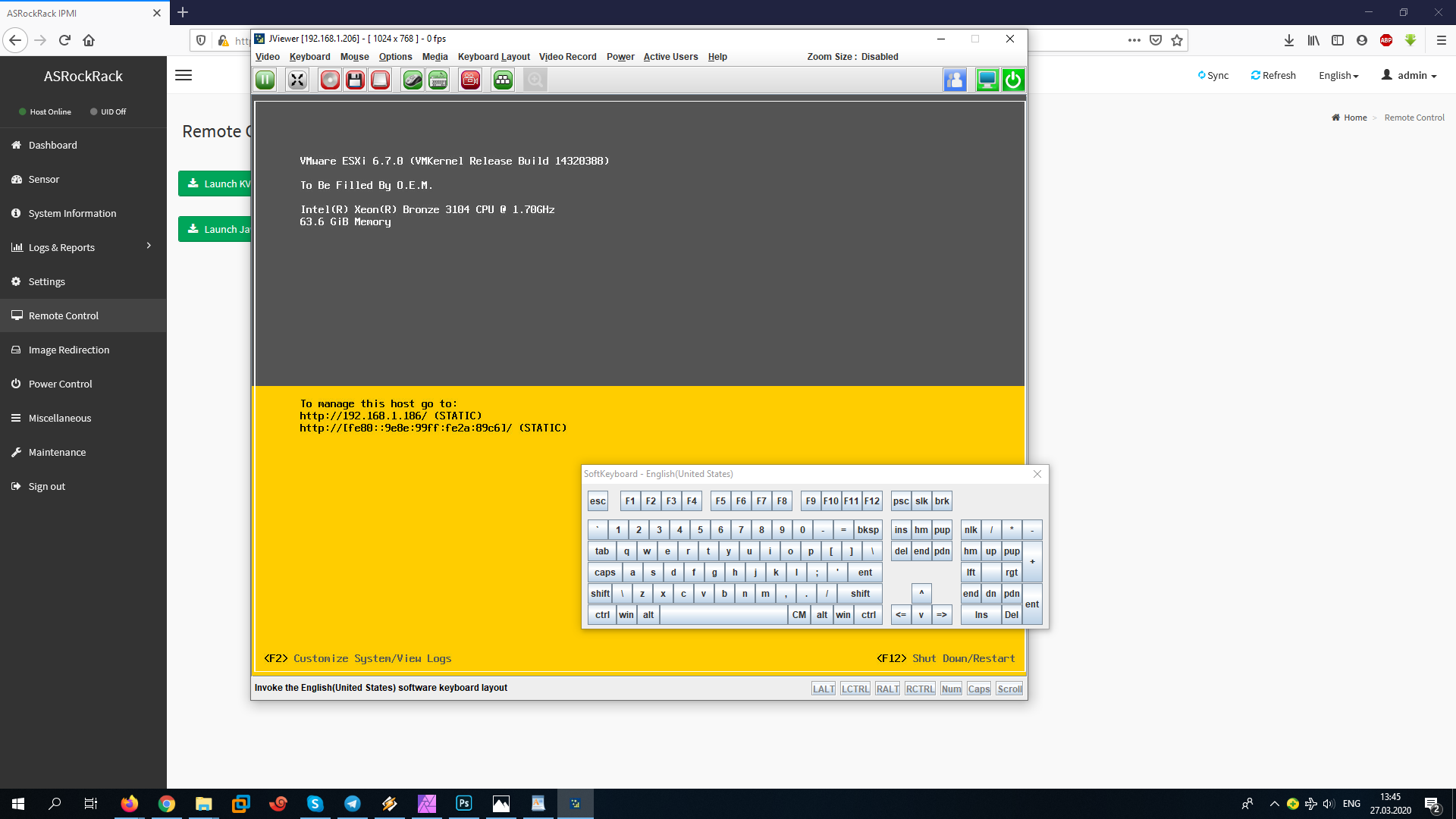Click F12 key on the soft keyboard
The width and height of the screenshot is (1456, 819).
(872, 501)
